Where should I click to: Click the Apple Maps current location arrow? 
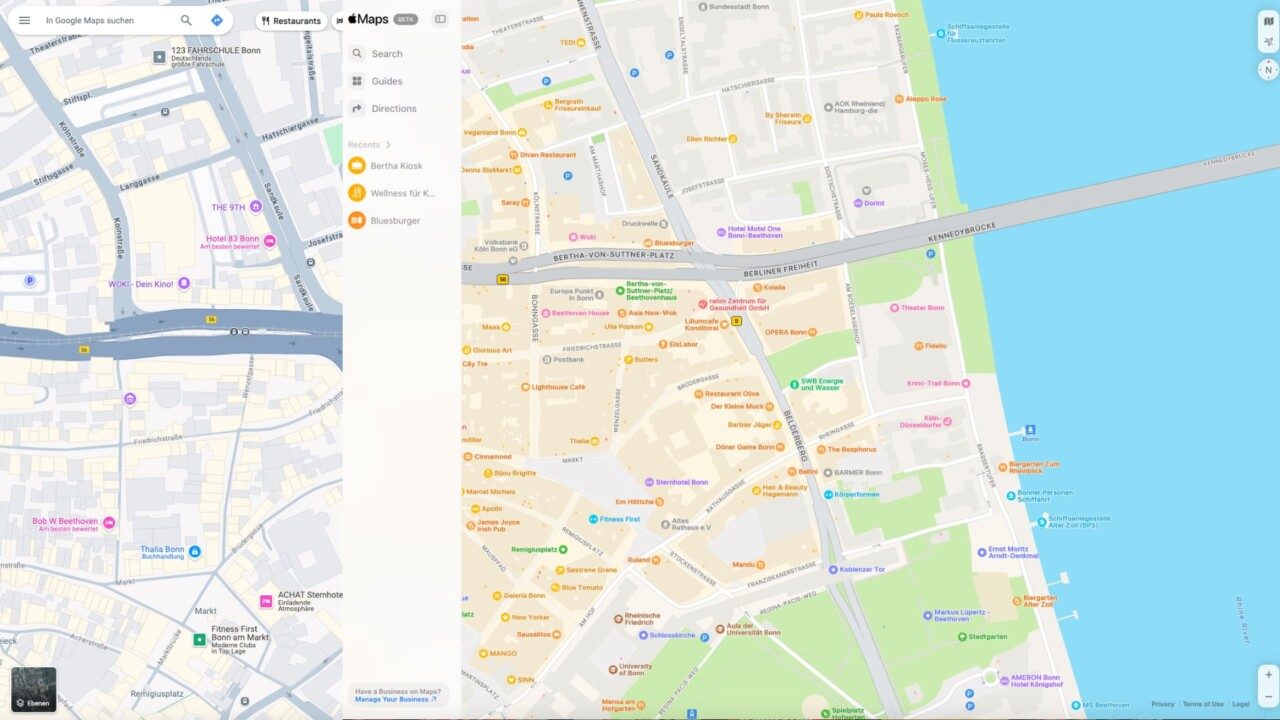pyautogui.click(x=1268, y=43)
